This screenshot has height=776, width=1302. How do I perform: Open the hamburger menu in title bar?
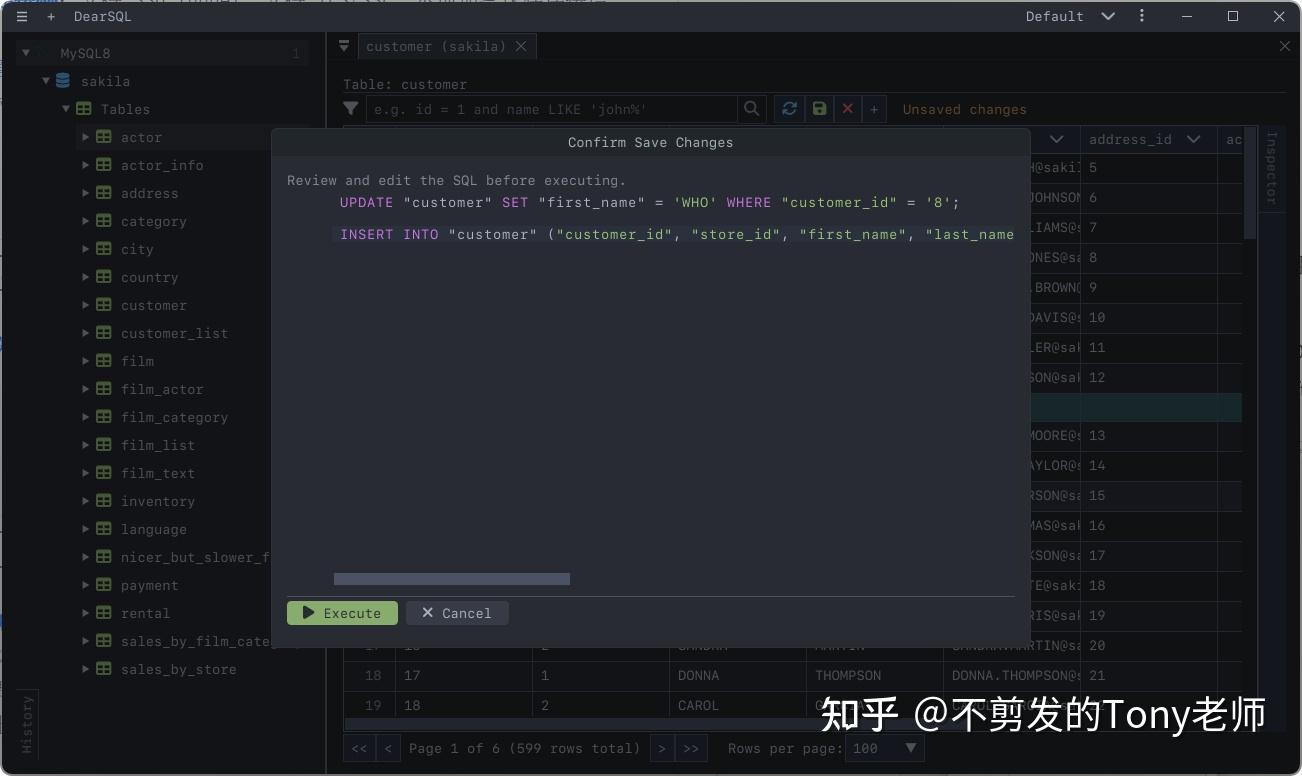[22, 17]
